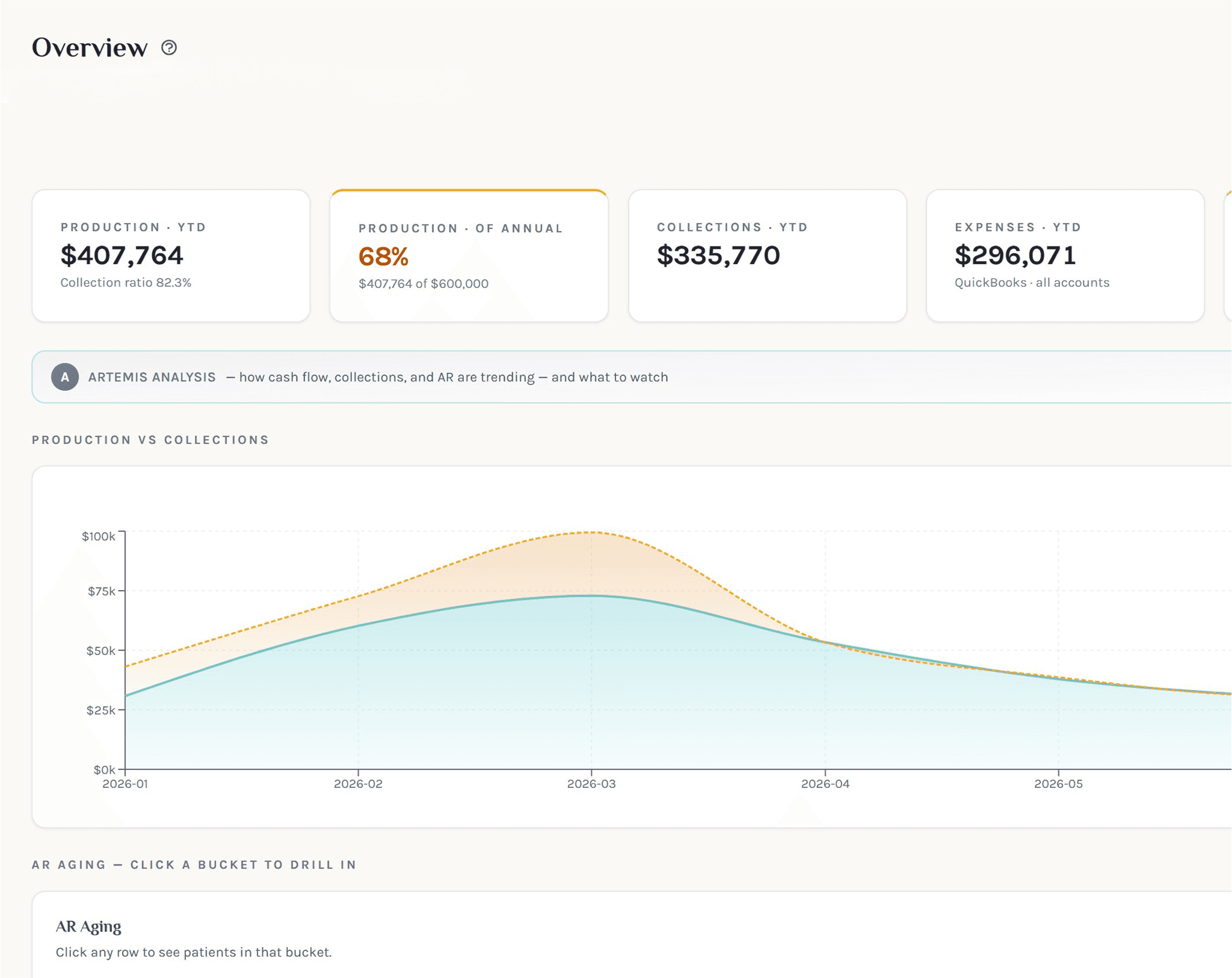
Task: Select the 2026-03 tick on the chart axis
Action: tap(592, 784)
